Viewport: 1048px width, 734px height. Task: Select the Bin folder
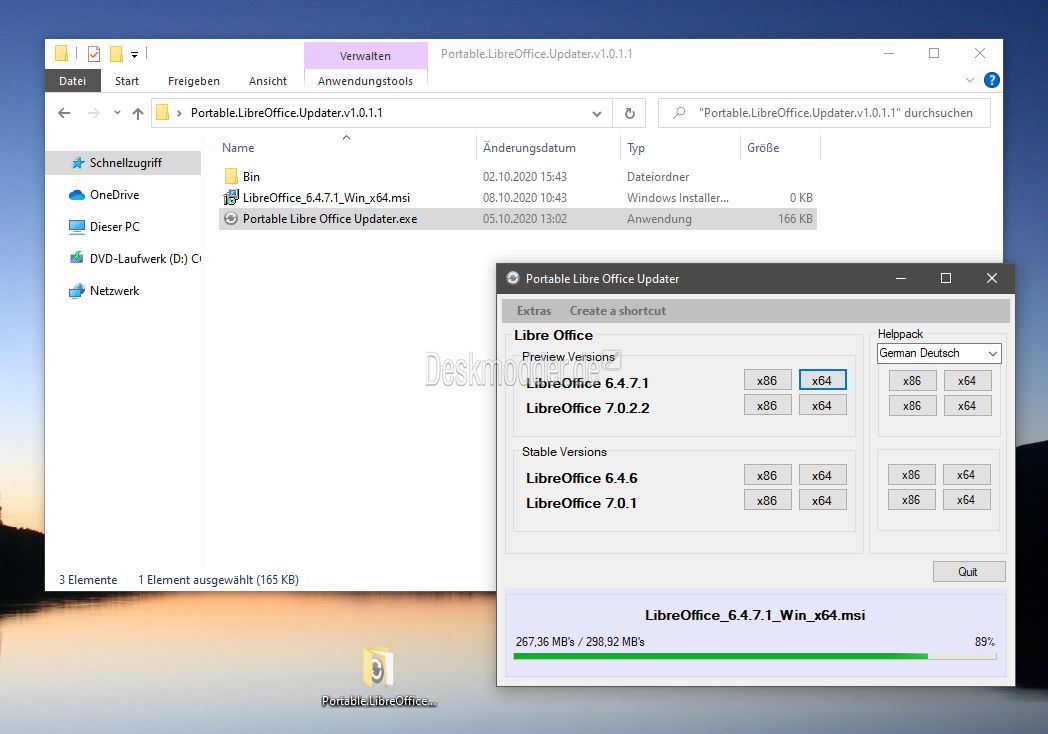517,176
